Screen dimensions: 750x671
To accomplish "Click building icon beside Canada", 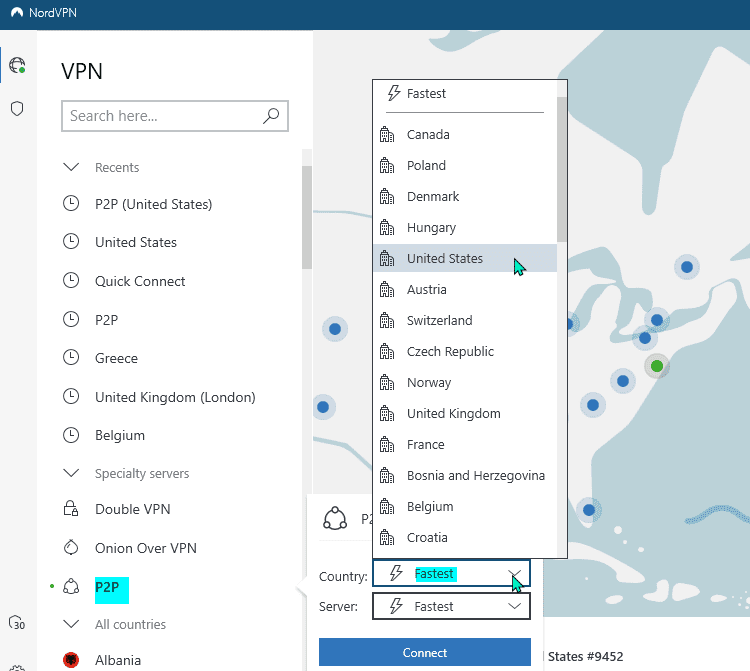I will 387,134.
